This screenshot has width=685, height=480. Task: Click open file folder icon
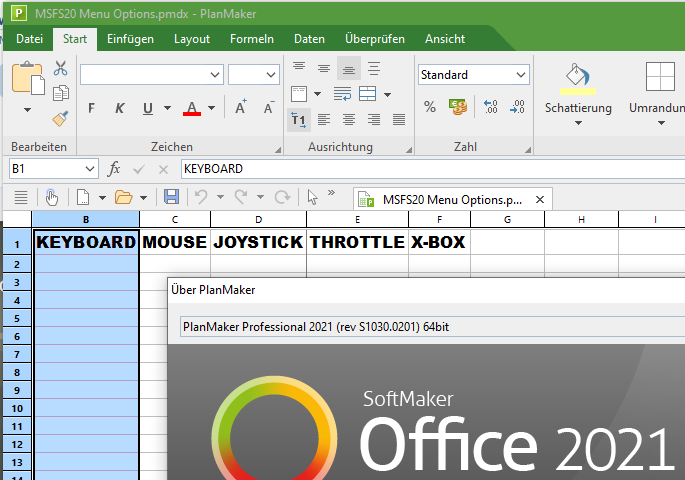pyautogui.click(x=124, y=197)
